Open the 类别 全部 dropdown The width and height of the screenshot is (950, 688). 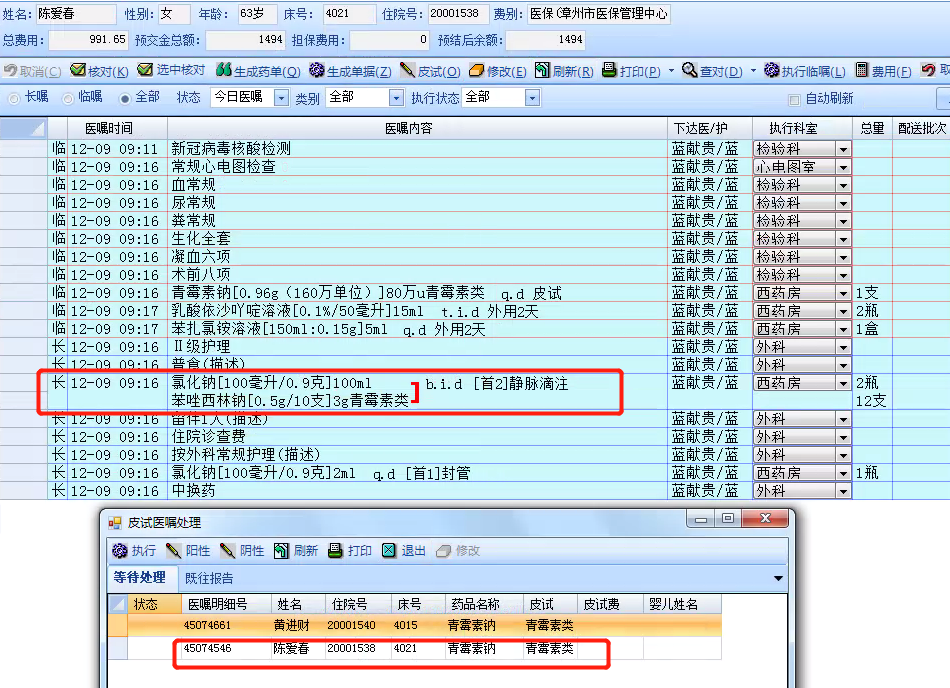396,98
